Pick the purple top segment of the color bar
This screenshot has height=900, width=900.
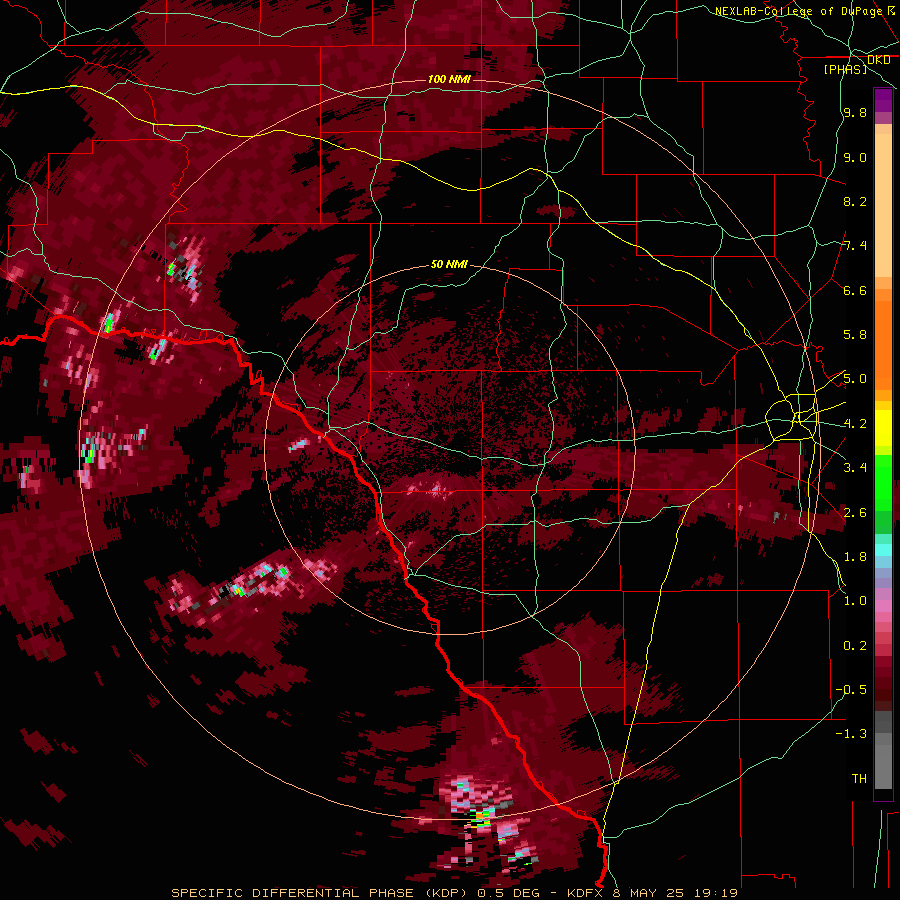tap(883, 100)
